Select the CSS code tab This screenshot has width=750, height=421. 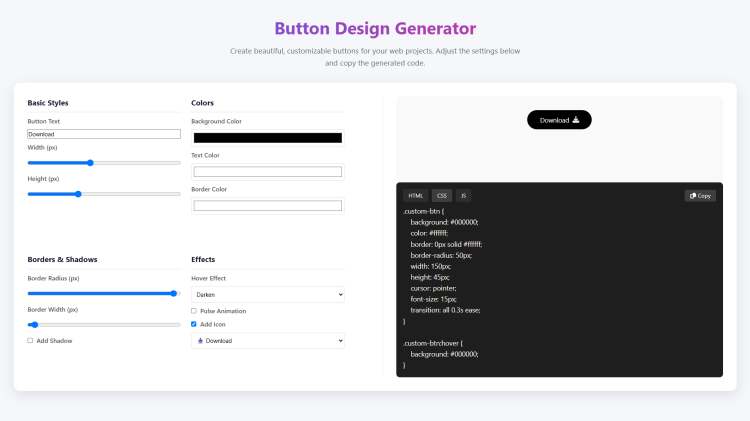pyautogui.click(x=442, y=196)
